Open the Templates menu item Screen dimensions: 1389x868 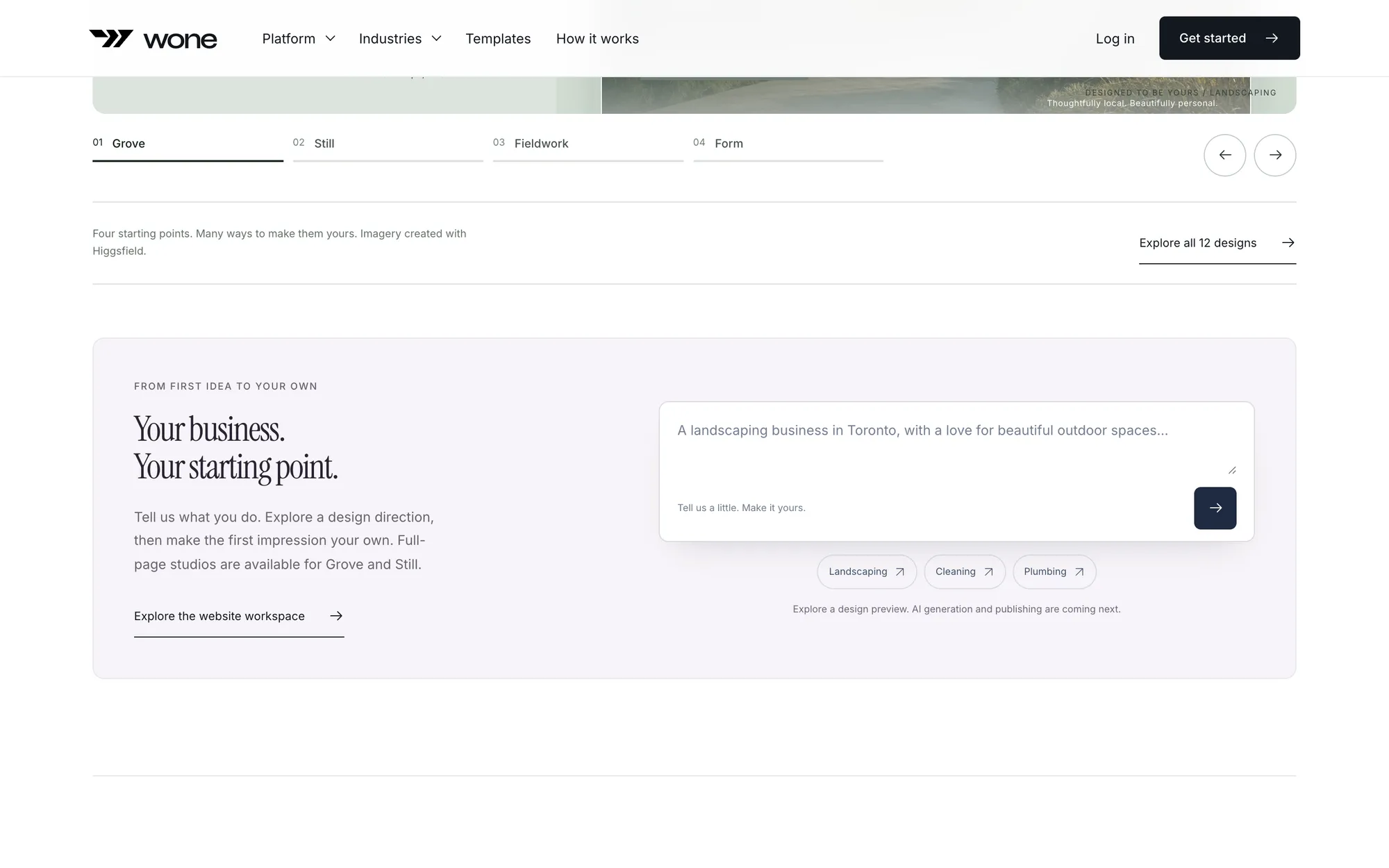tap(498, 39)
